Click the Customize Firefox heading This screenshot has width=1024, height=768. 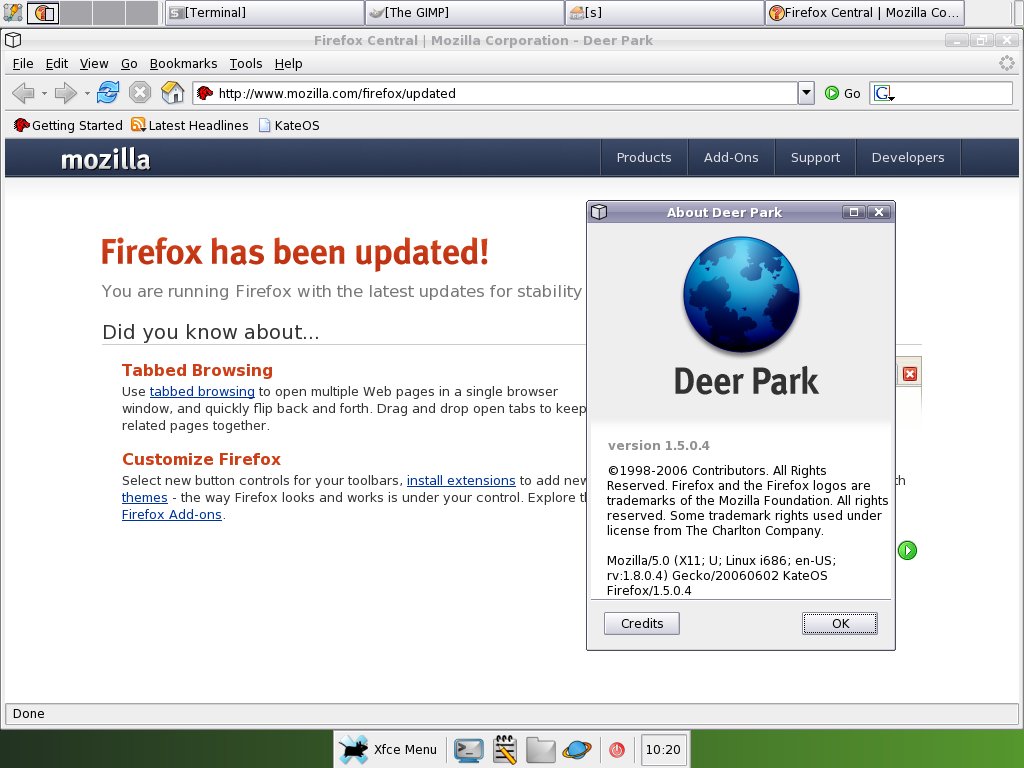click(x=201, y=458)
